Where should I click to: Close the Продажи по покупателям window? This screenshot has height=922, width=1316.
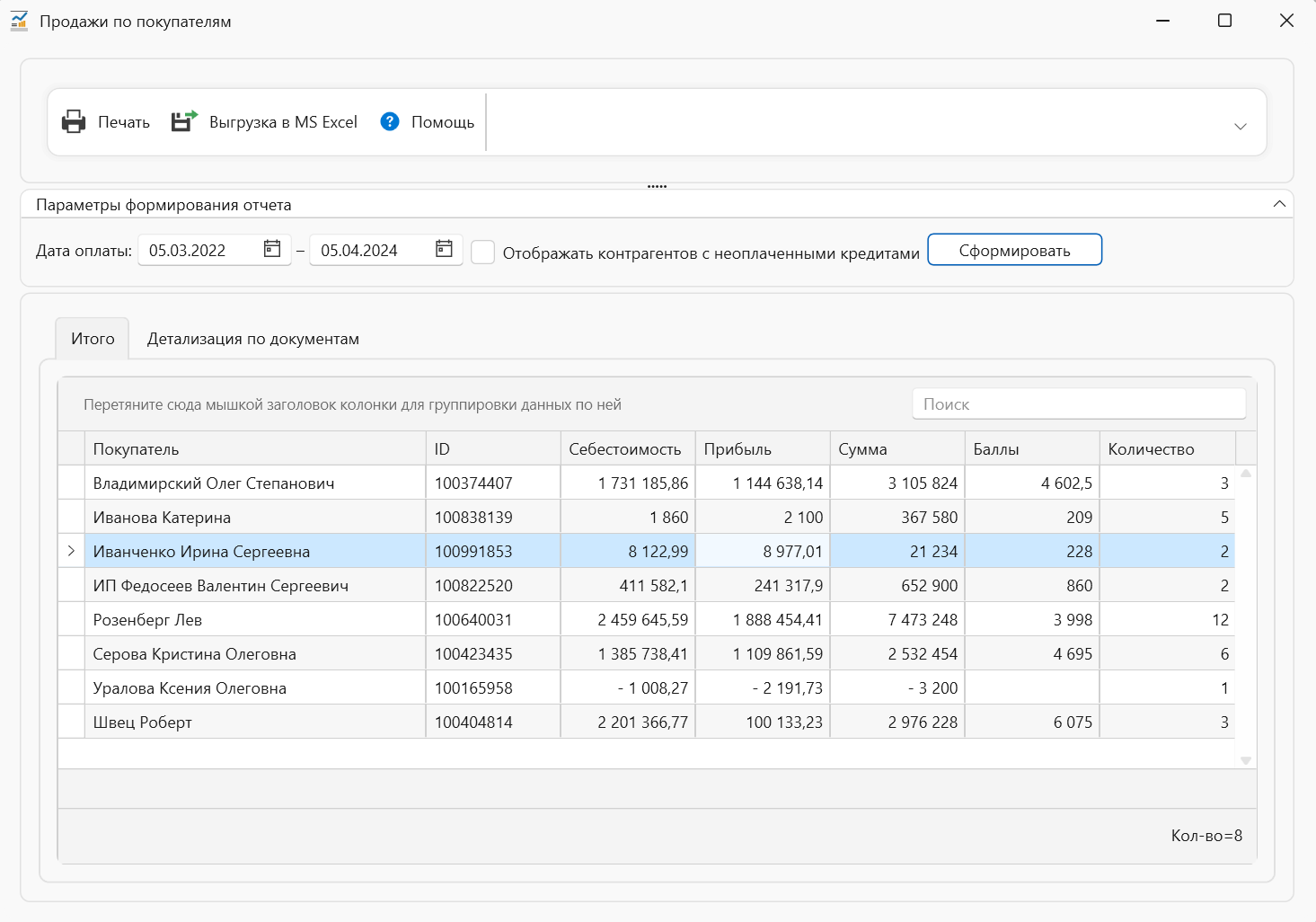pos(1286,20)
